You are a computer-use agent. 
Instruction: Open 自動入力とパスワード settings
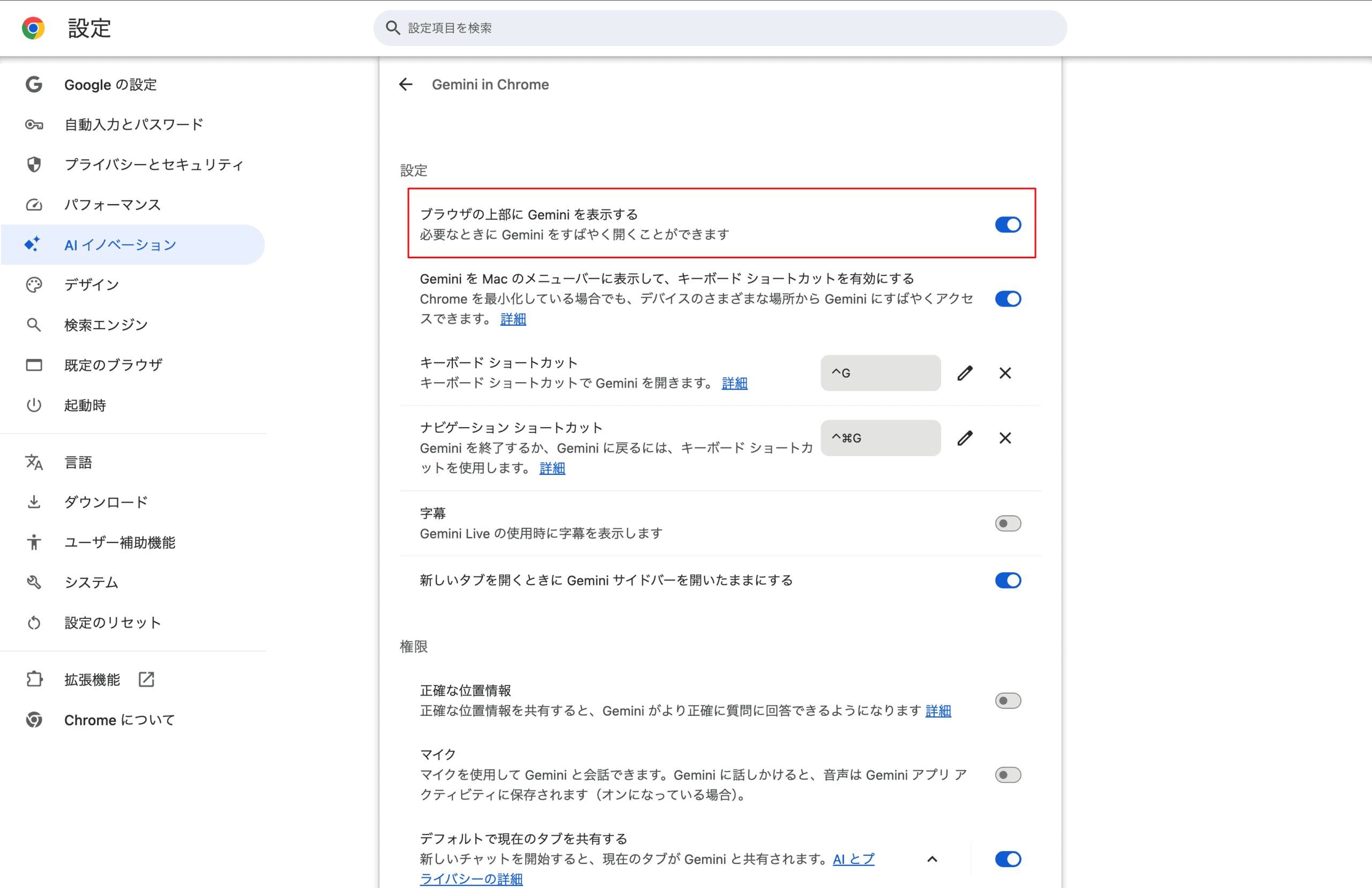[x=132, y=124]
